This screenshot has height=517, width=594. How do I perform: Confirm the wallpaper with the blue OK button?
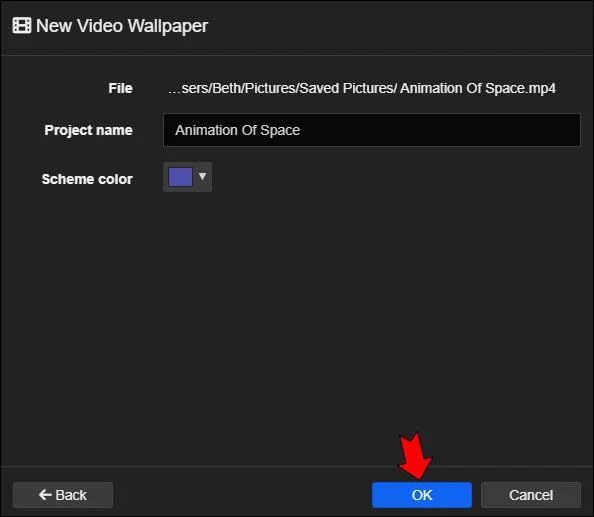coord(422,495)
